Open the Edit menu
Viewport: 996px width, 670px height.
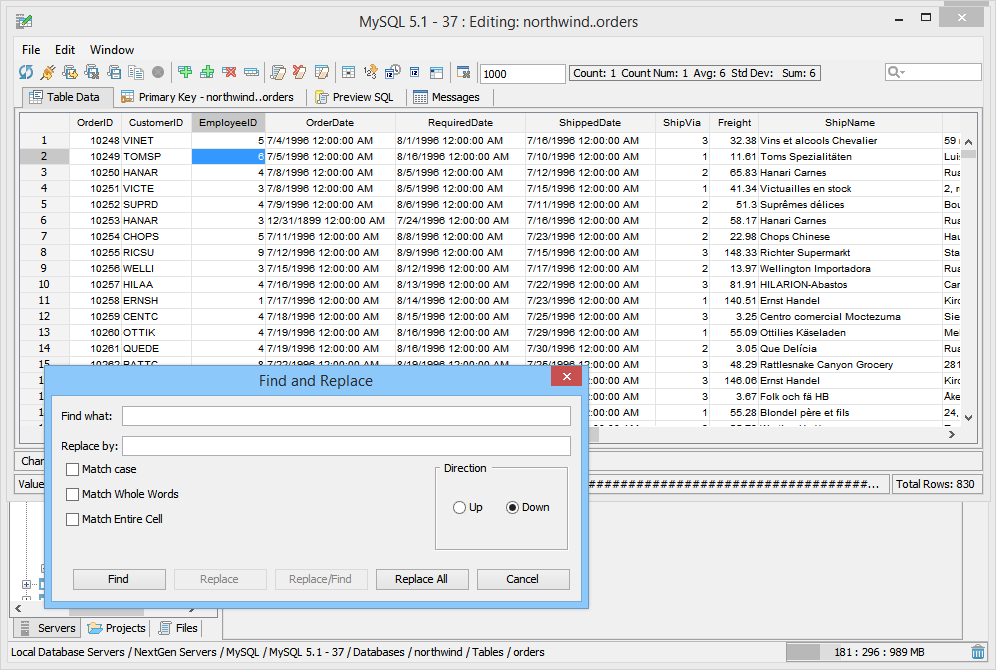(x=65, y=50)
